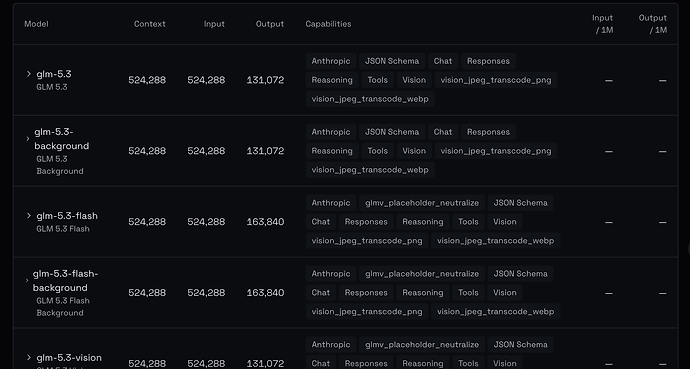Image resolution: width=690 pixels, height=369 pixels.
Task: Click the Output column header
Action: coord(270,24)
